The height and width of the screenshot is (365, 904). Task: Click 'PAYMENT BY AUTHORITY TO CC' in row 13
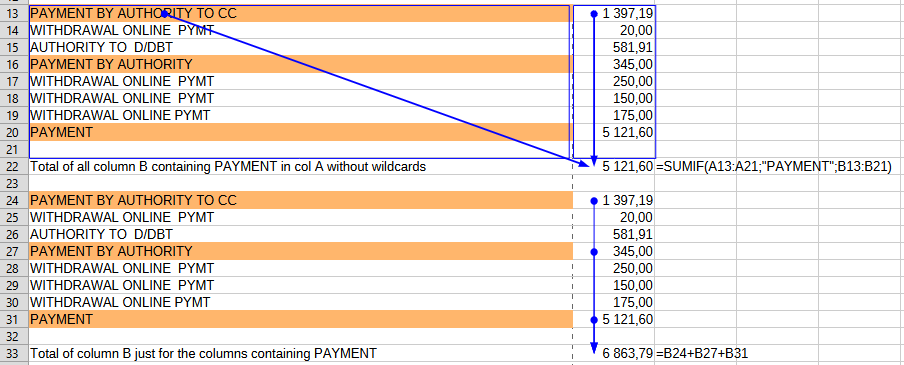(x=133, y=13)
